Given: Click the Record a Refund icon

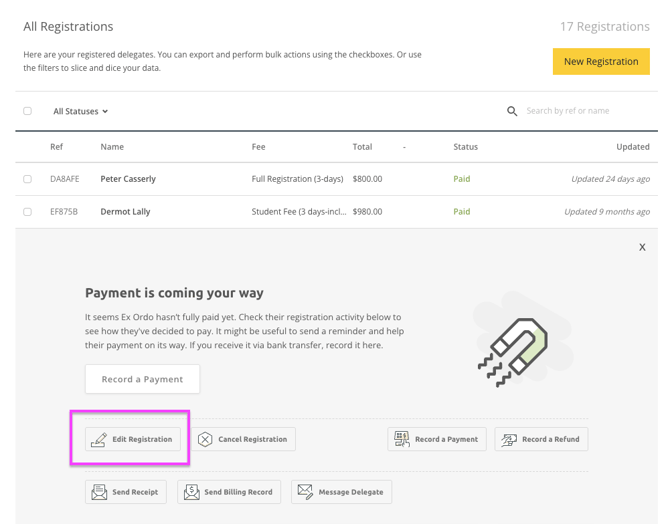Looking at the screenshot, I should coord(509,439).
